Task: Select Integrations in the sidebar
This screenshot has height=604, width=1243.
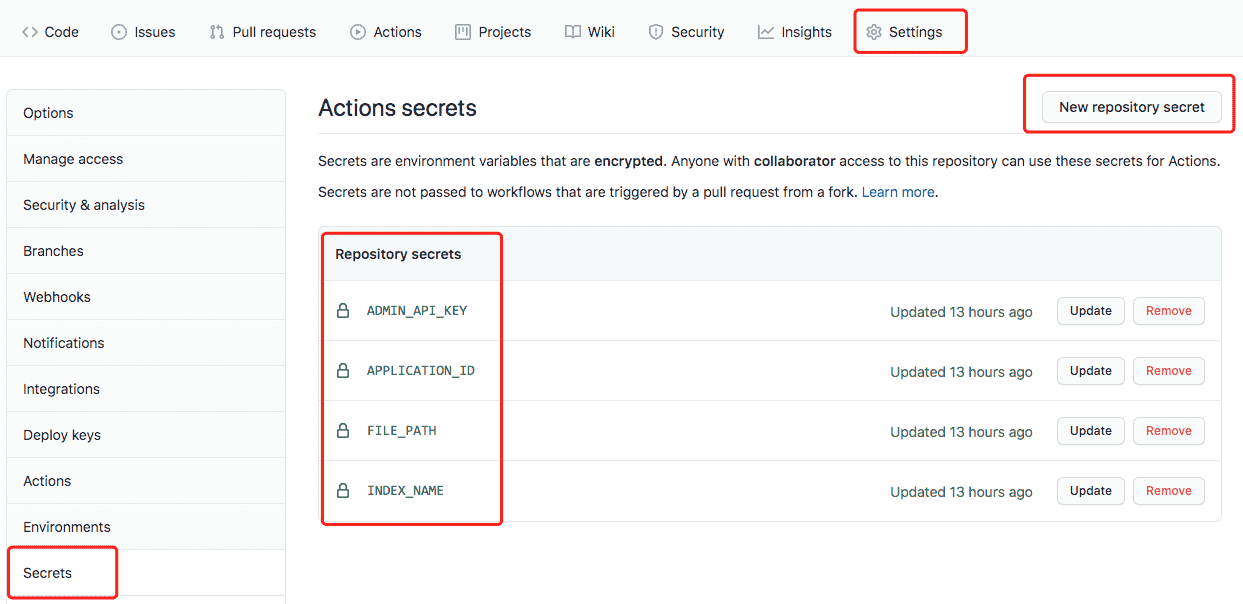Action: click(x=146, y=389)
